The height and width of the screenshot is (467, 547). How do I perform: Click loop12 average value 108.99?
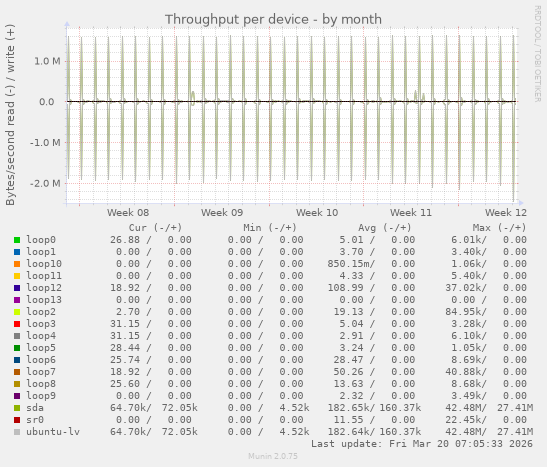pos(345,288)
